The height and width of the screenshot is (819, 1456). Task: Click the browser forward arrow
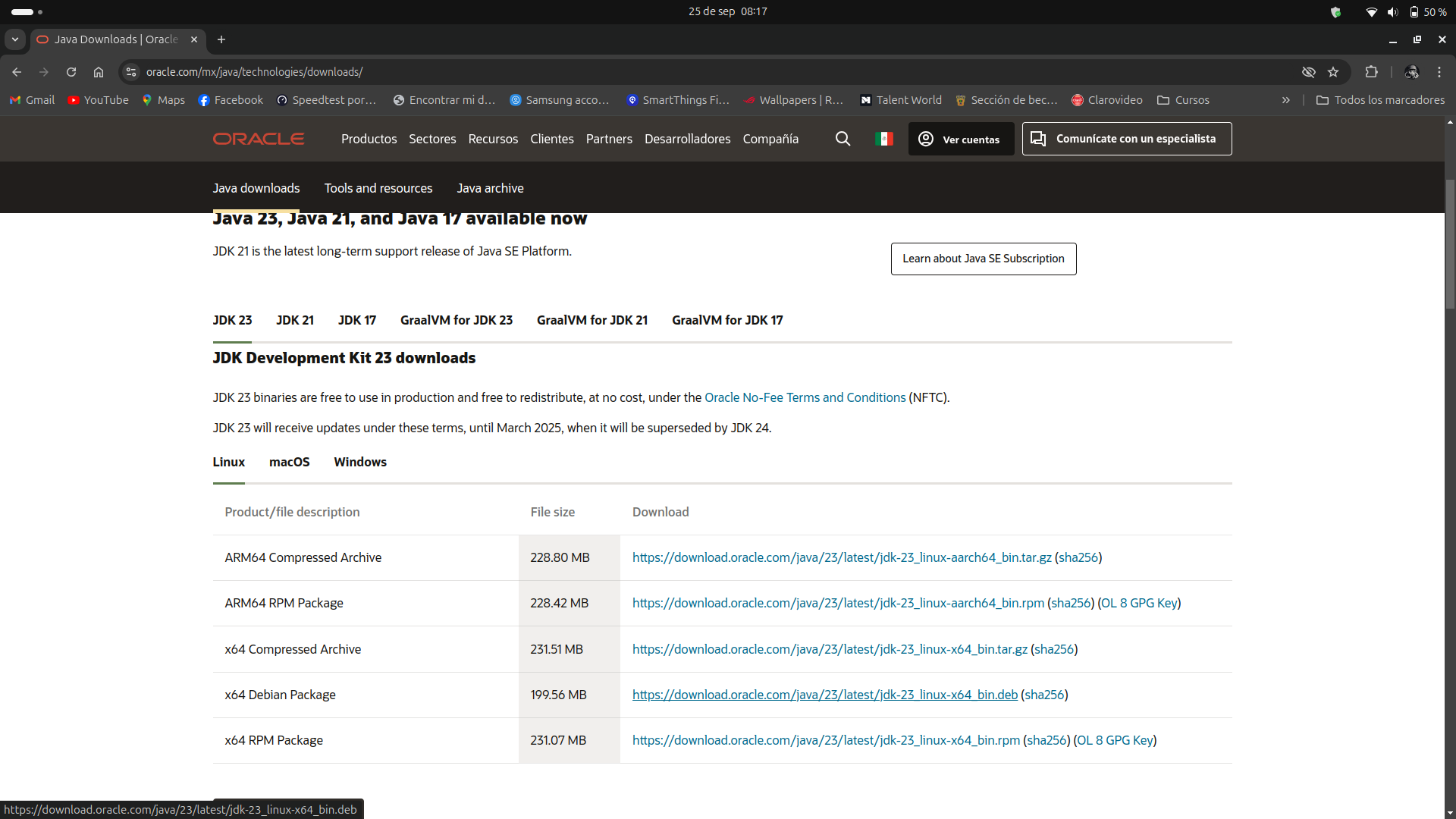[x=44, y=72]
